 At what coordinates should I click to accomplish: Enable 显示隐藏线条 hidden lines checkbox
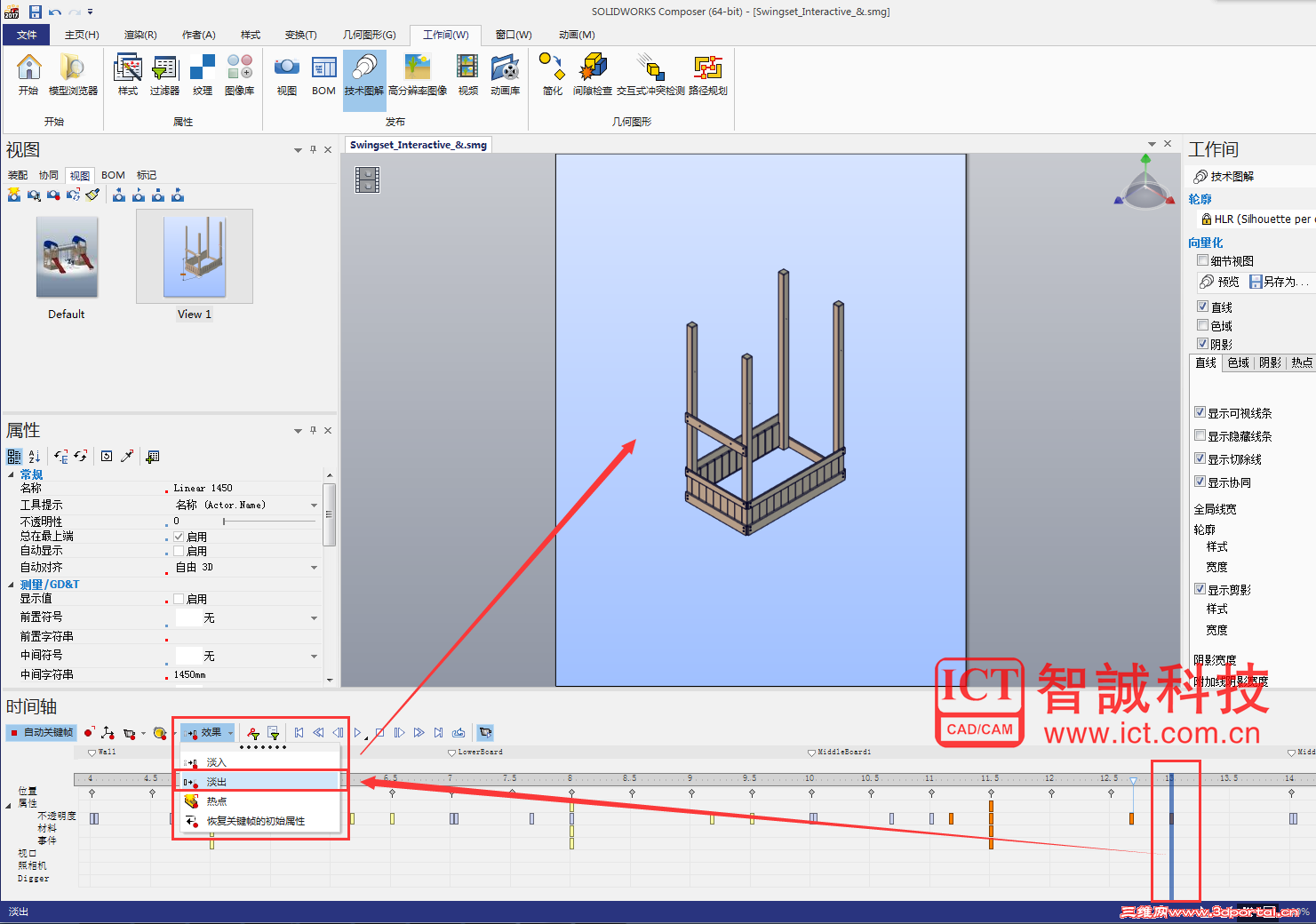(1200, 435)
